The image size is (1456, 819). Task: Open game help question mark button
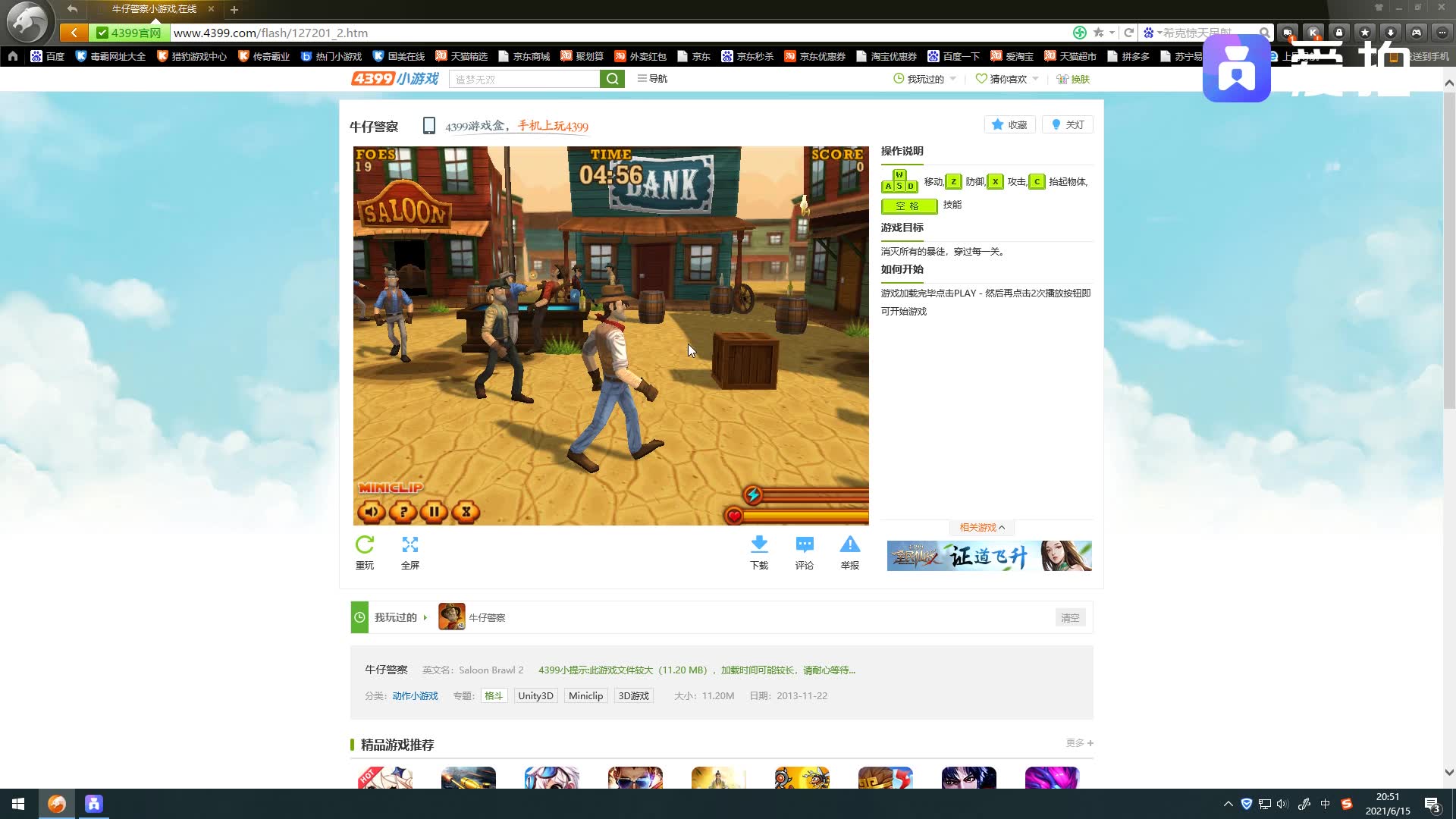click(x=403, y=512)
